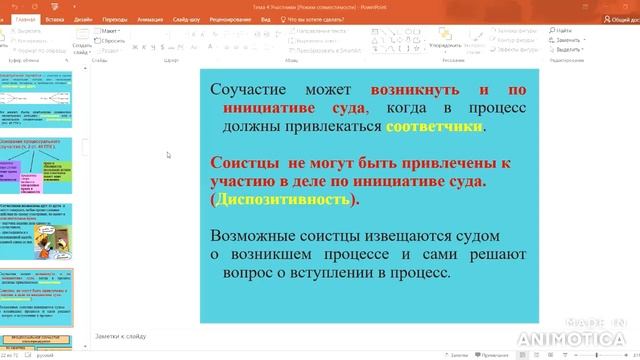Start slideshow from status bar icon

pyautogui.click(x=565, y=355)
